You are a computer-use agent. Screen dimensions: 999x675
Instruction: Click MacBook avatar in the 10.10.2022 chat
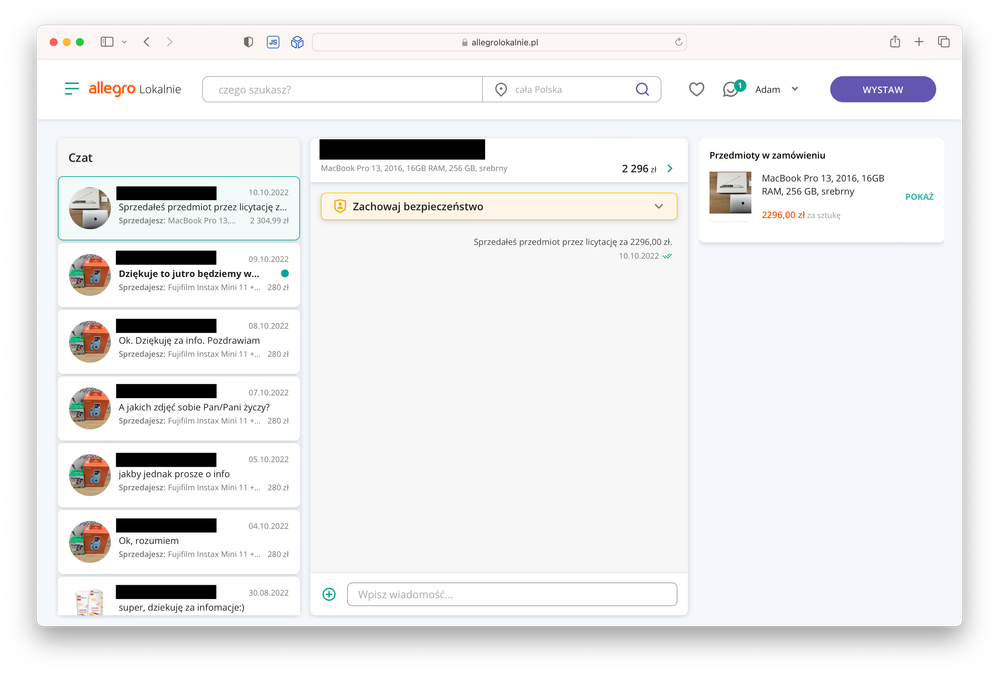[x=90, y=208]
